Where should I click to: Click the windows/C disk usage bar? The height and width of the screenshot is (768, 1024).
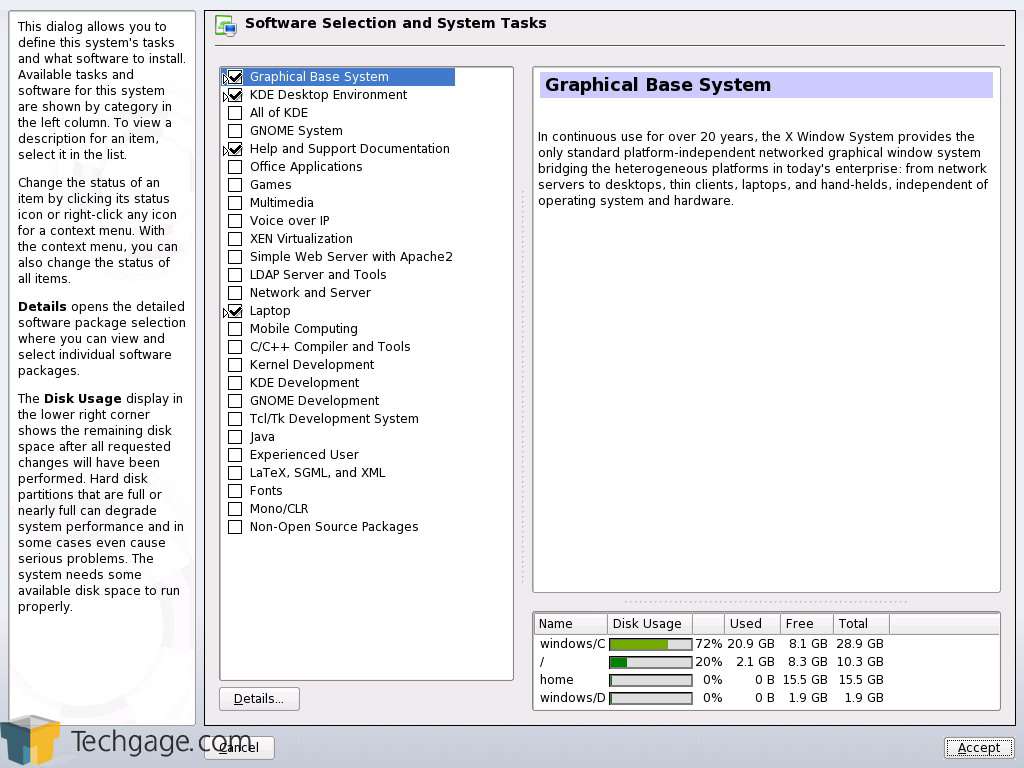[x=650, y=645]
